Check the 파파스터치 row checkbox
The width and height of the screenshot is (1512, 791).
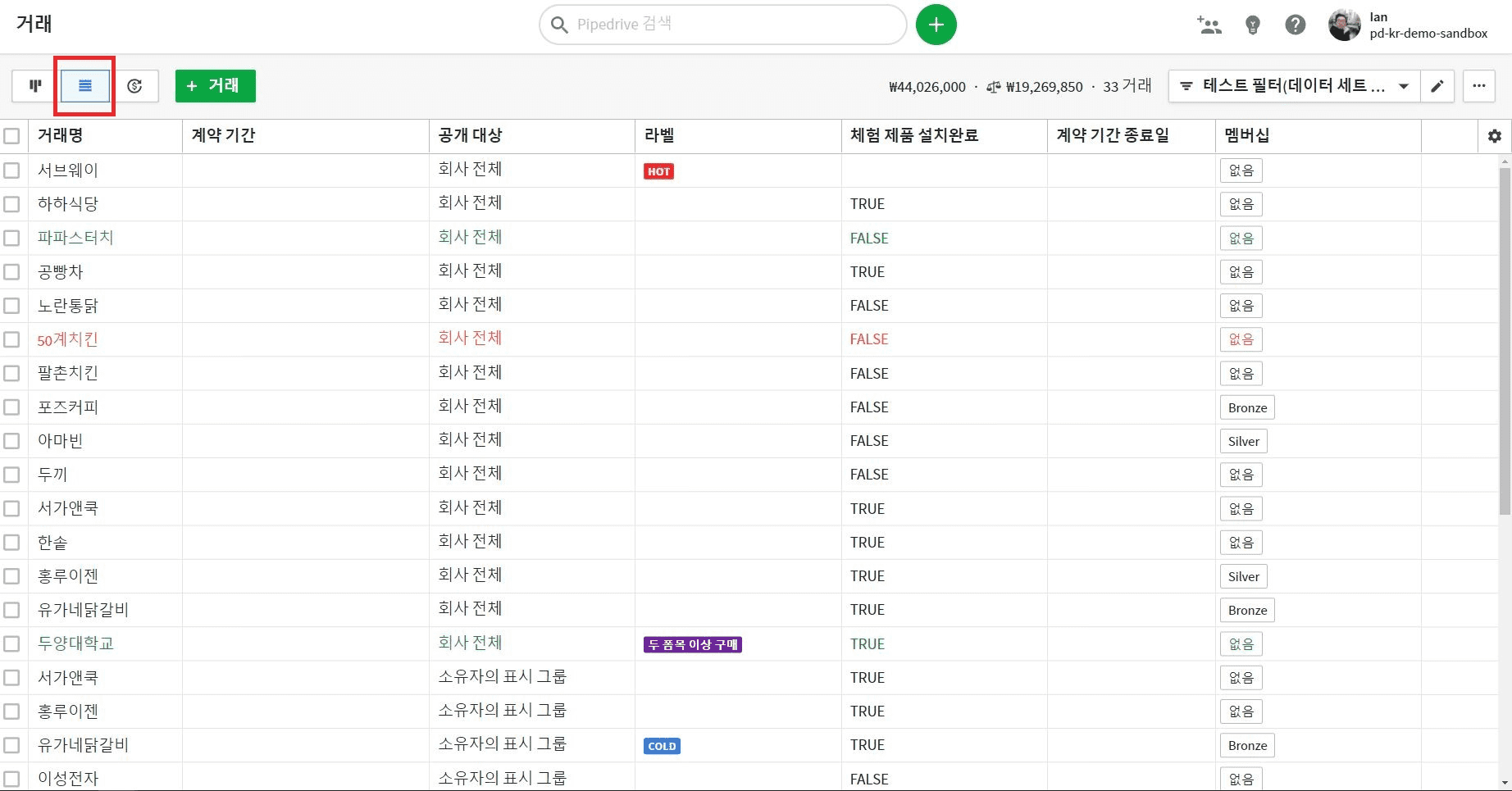point(11,238)
